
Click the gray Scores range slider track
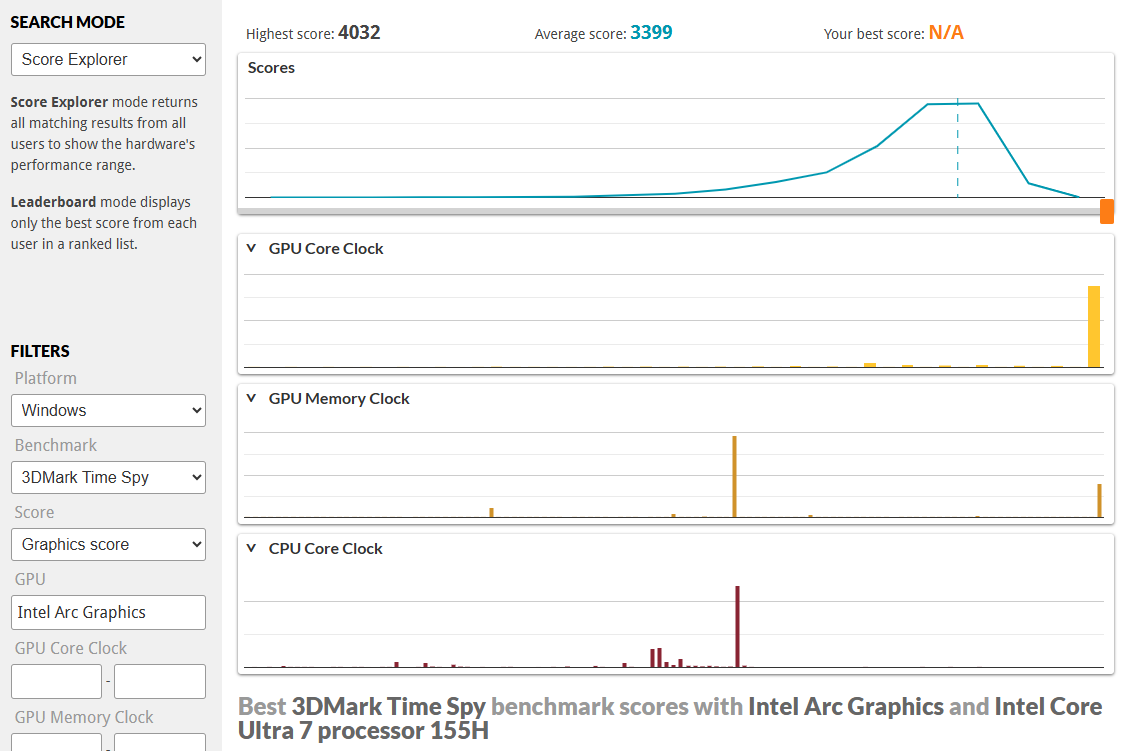669,211
